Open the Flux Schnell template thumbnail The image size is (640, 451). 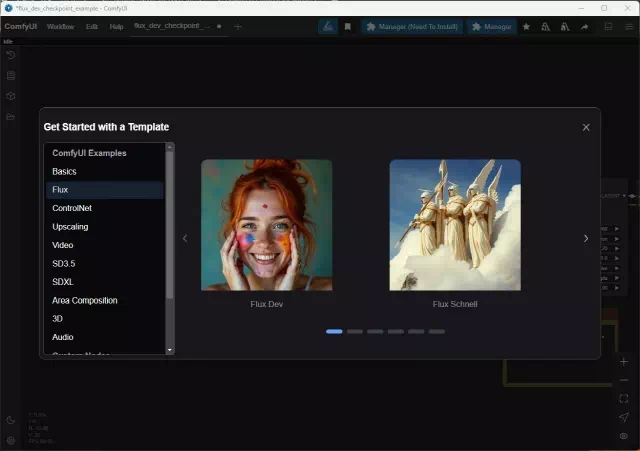(x=455, y=225)
